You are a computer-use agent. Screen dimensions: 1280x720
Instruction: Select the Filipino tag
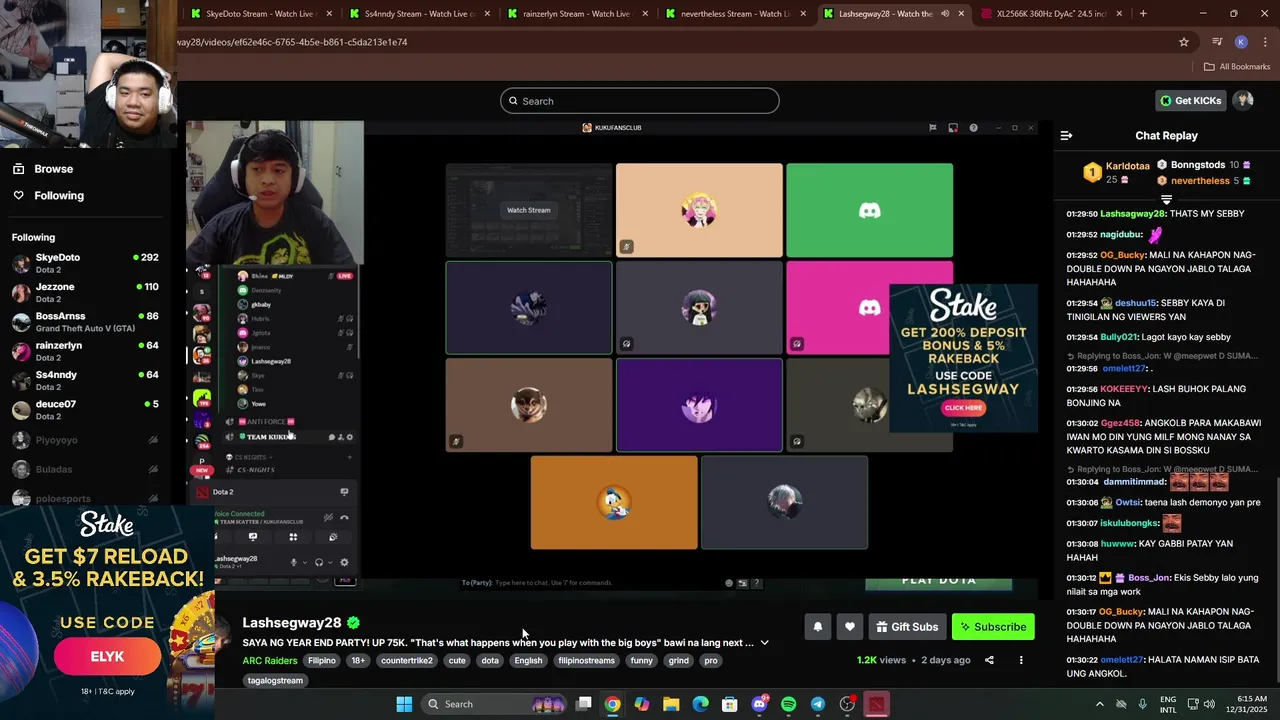tap(322, 660)
